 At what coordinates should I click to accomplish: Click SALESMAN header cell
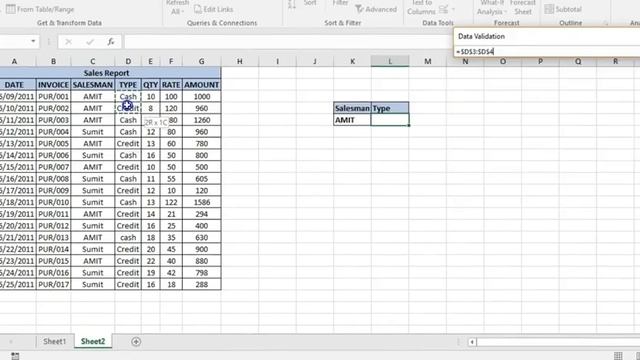click(93, 85)
